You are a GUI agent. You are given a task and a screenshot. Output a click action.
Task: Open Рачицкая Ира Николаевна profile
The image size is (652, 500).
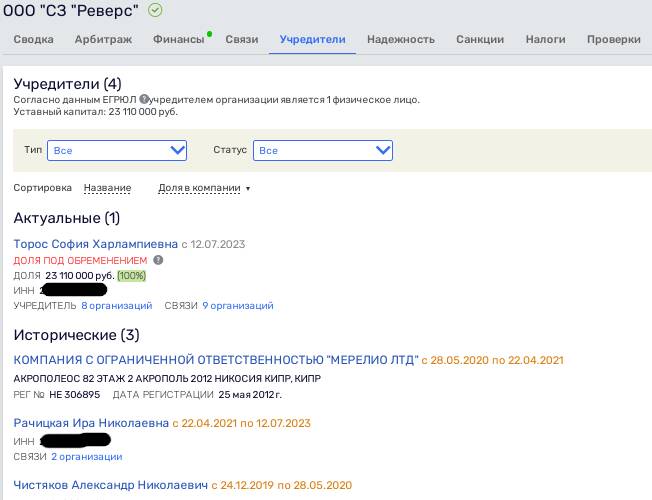click(91, 423)
